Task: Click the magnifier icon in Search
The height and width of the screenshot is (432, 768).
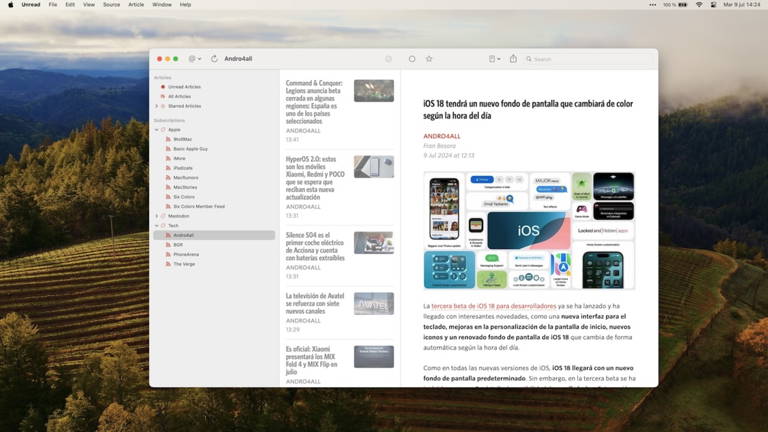Action: (529, 59)
